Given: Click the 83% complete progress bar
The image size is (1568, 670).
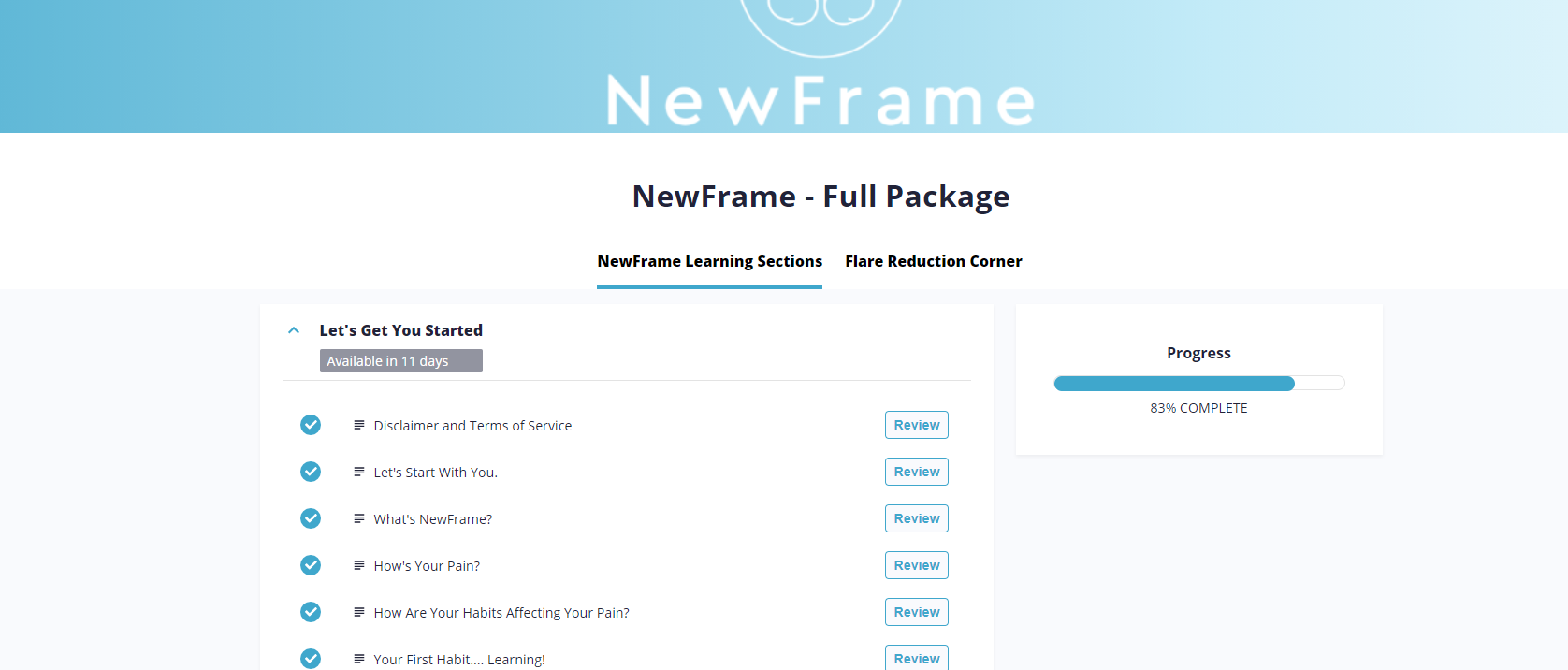Looking at the screenshot, I should [1198, 383].
